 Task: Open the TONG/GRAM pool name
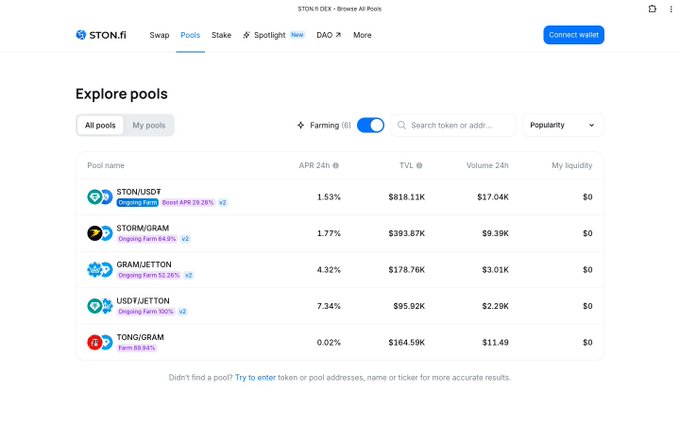pyautogui.click(x=140, y=337)
